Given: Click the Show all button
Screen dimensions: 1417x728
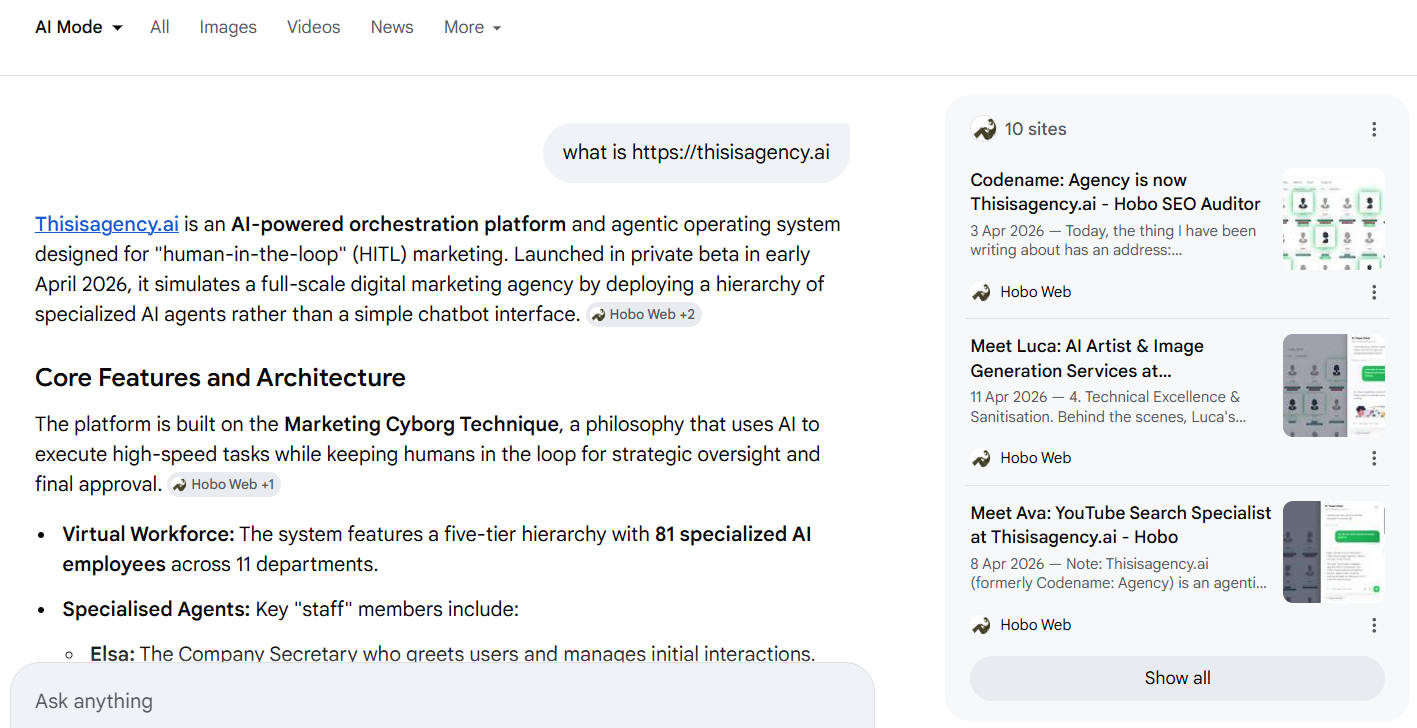Looking at the screenshot, I should 1177,678.
